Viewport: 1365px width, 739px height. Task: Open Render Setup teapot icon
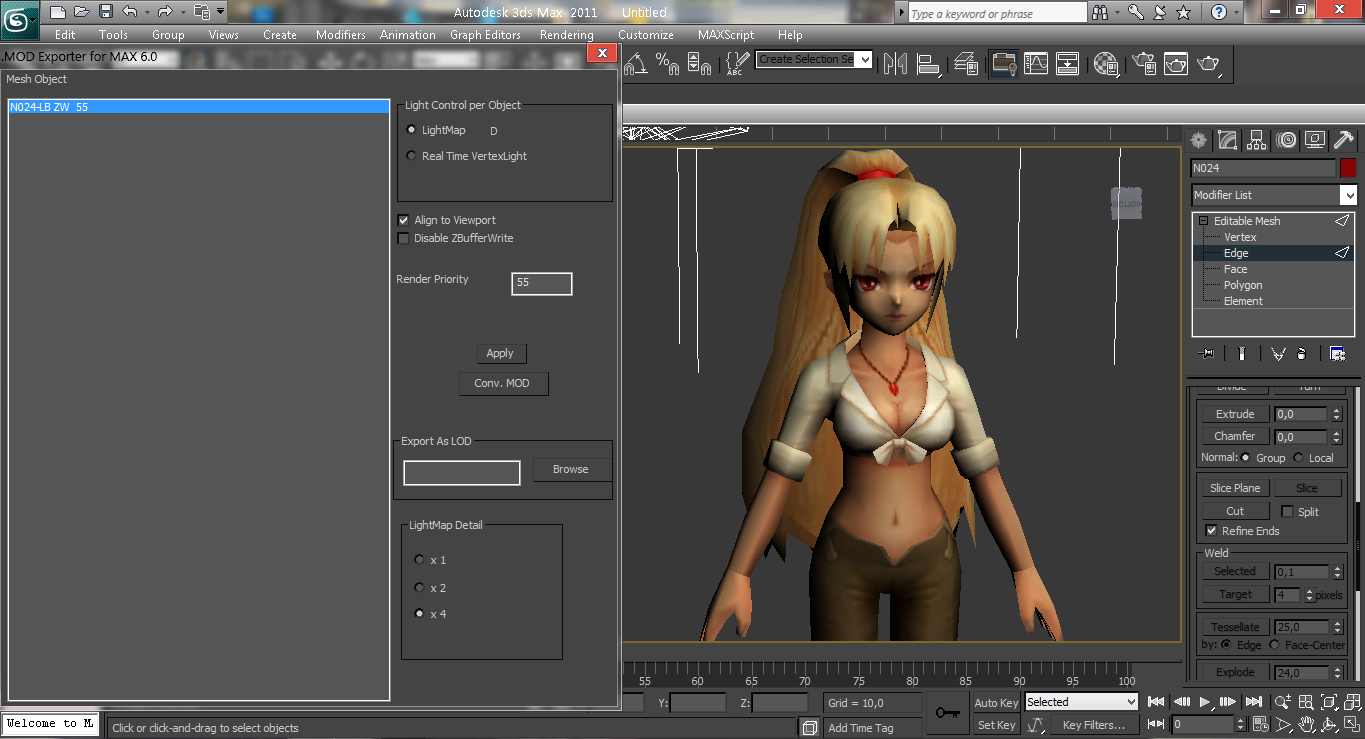(1144, 64)
